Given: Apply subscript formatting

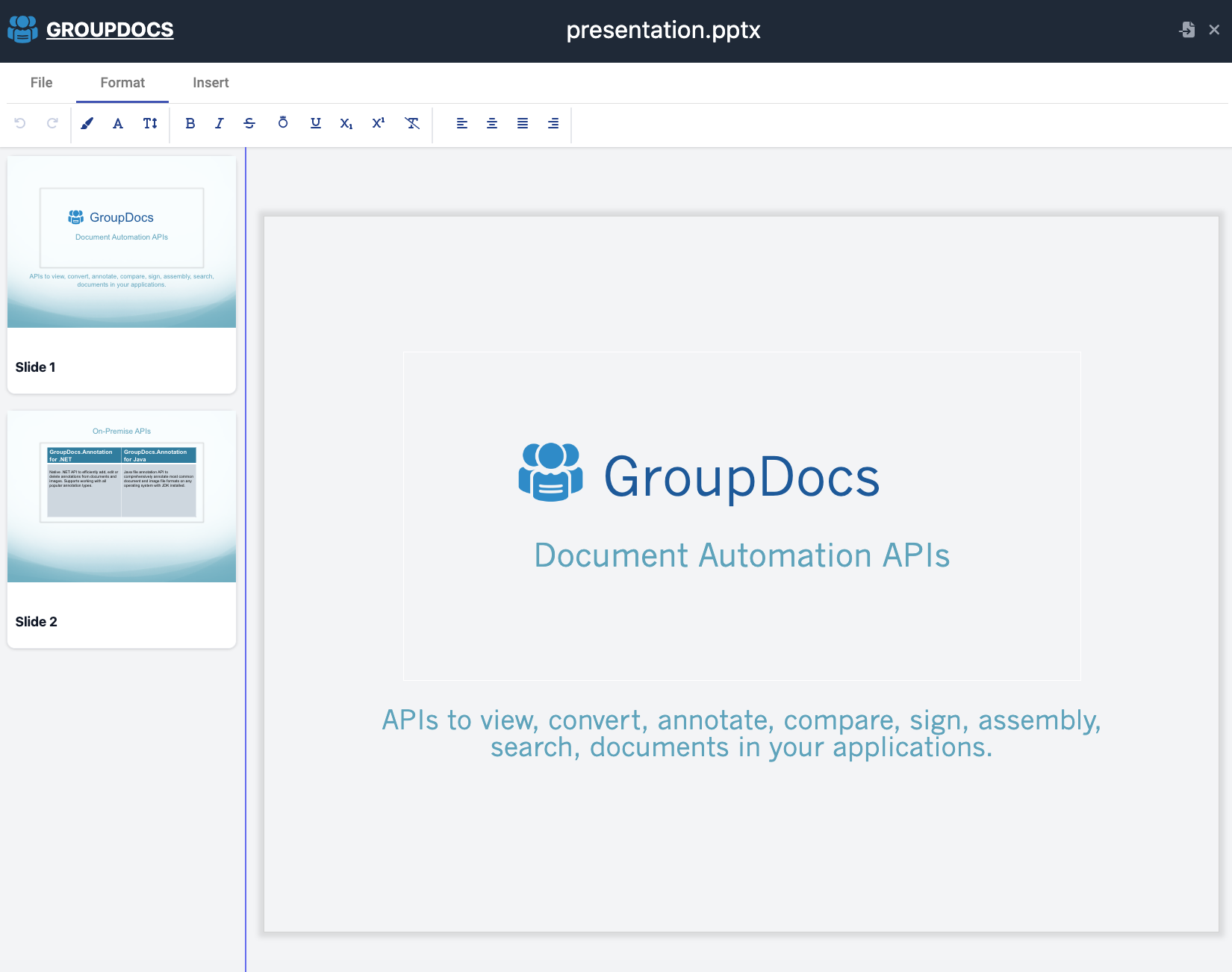Looking at the screenshot, I should [346, 123].
